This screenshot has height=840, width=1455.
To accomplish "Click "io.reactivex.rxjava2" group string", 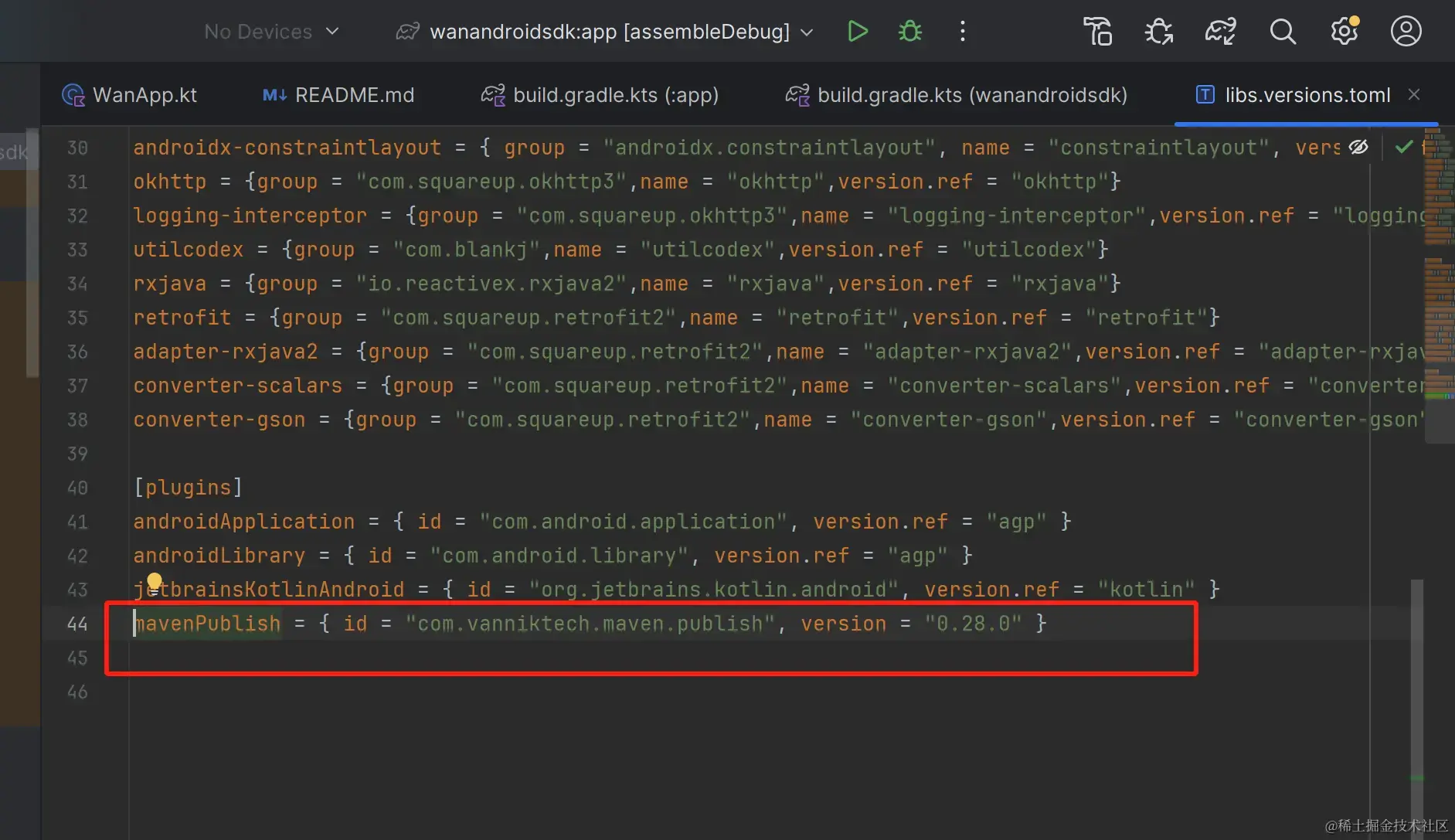I will [x=491, y=284].
